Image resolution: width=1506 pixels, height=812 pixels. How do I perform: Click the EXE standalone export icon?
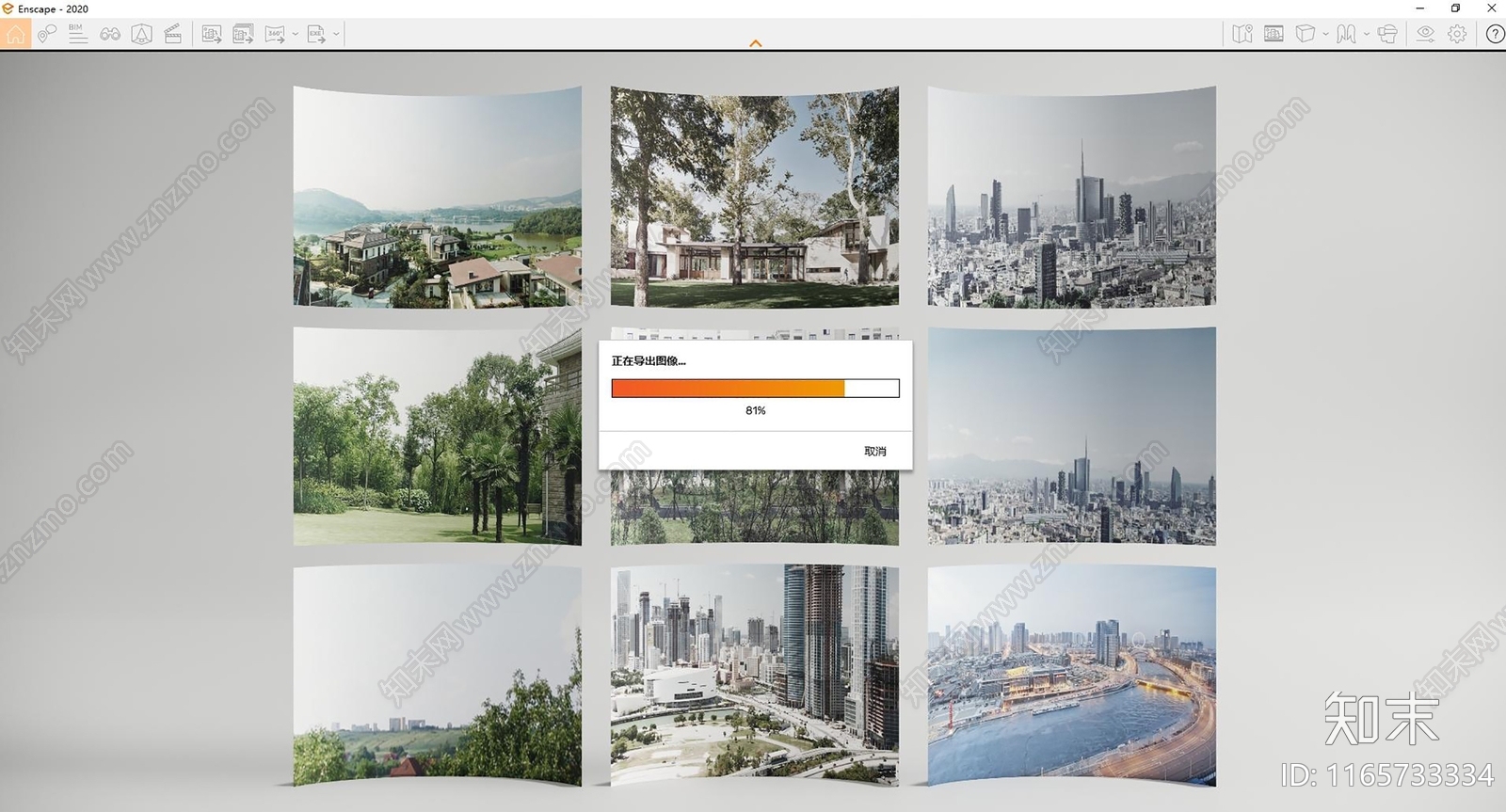click(x=316, y=34)
